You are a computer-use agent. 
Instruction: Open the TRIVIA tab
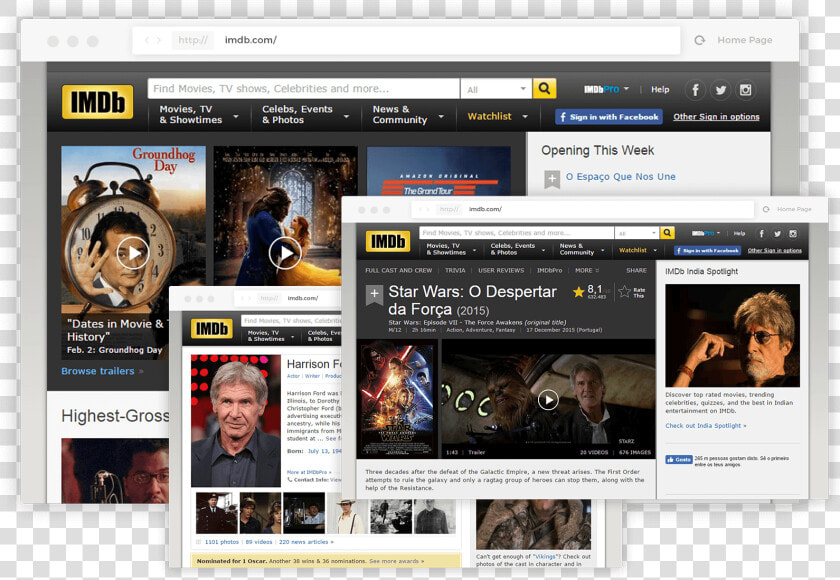tap(455, 270)
